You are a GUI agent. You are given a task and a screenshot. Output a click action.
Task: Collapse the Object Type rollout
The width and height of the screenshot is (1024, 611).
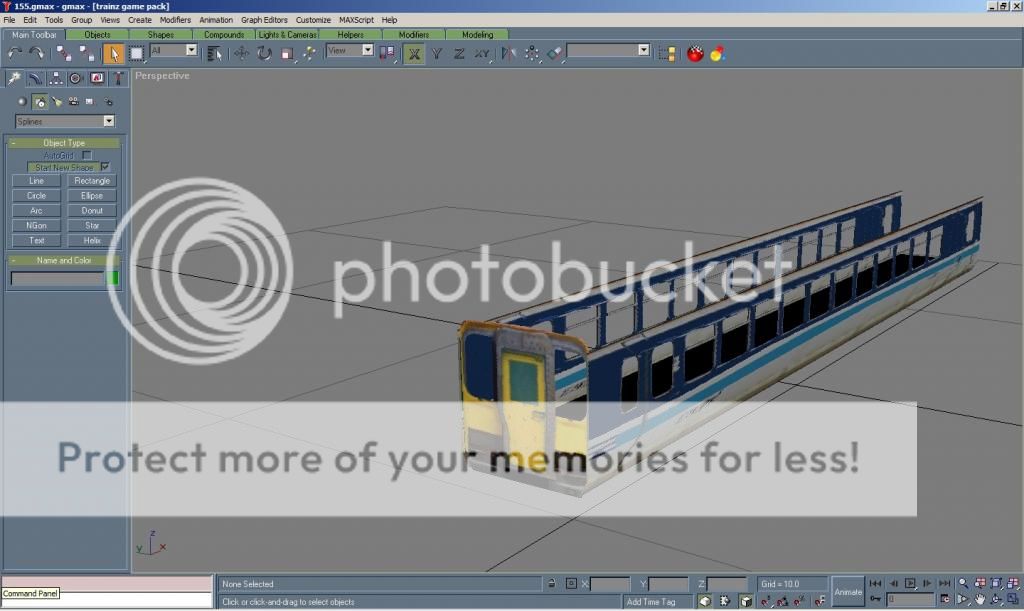click(64, 143)
